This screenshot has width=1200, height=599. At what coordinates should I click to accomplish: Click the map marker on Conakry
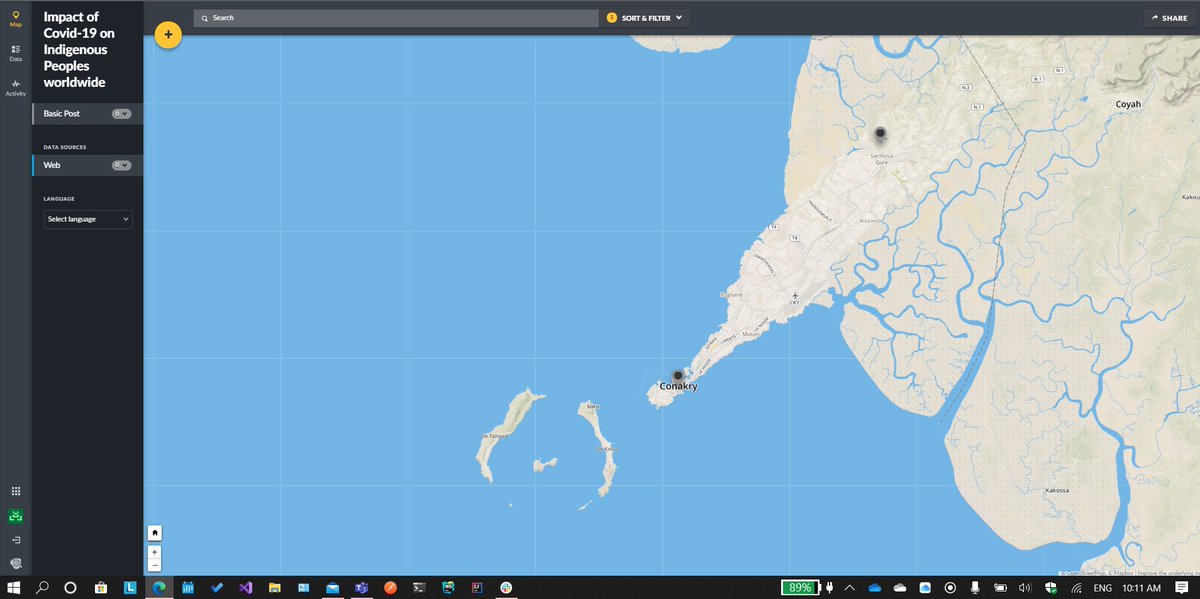click(678, 376)
